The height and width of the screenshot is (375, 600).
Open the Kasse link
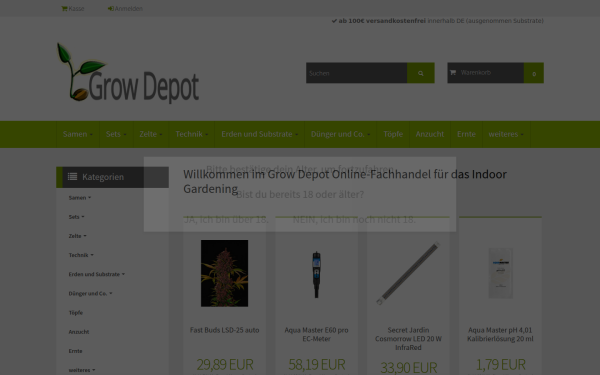73,8
